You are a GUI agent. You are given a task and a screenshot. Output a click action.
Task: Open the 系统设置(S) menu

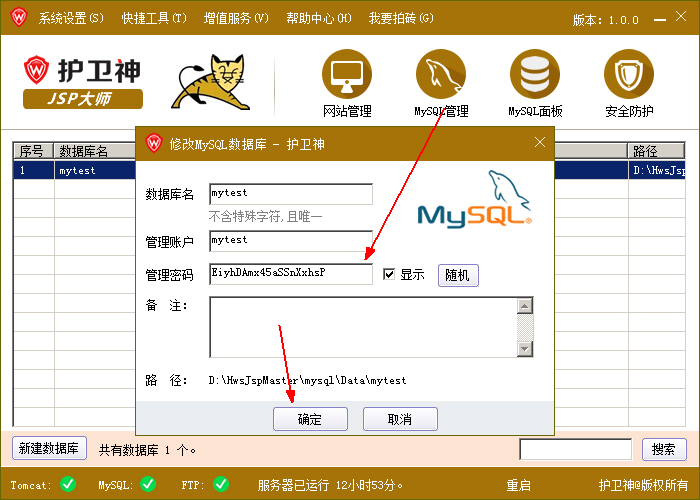coord(71,18)
